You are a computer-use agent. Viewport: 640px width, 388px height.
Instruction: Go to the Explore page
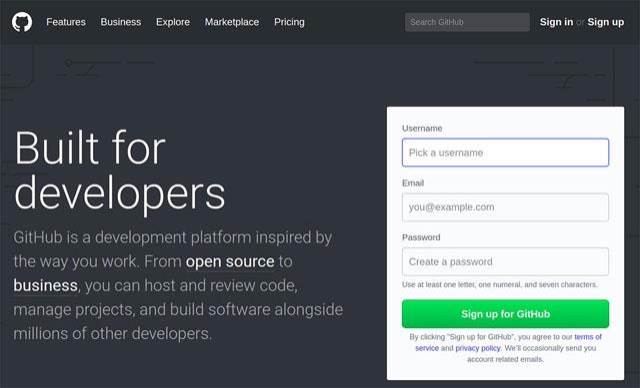pos(173,22)
